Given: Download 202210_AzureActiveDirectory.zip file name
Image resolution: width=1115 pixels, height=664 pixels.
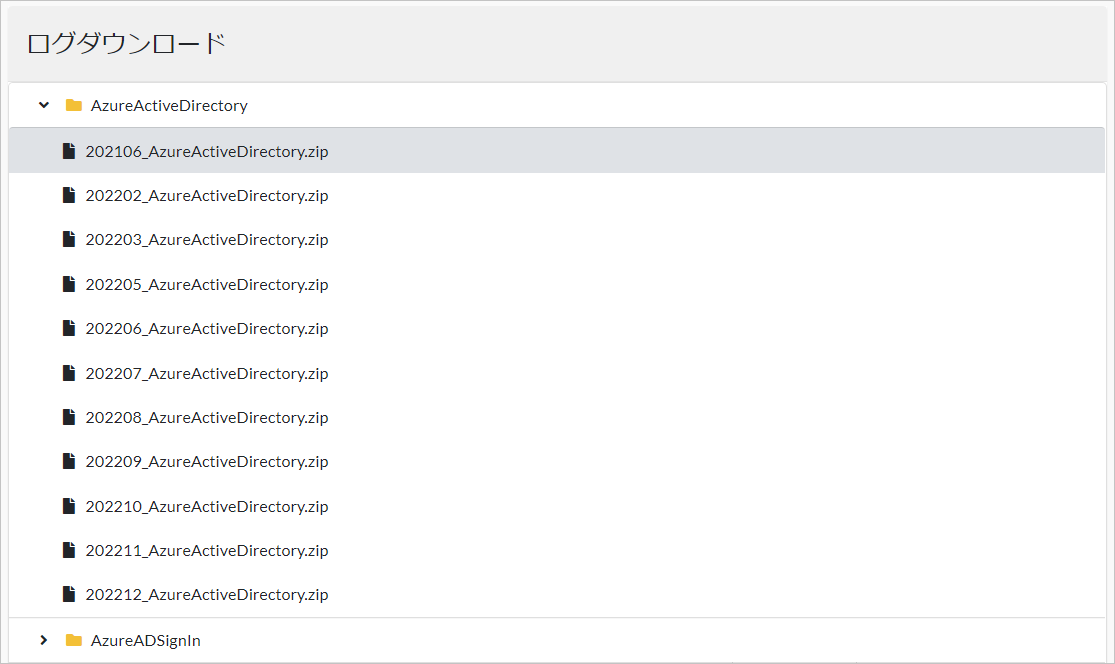Looking at the screenshot, I should [207, 506].
